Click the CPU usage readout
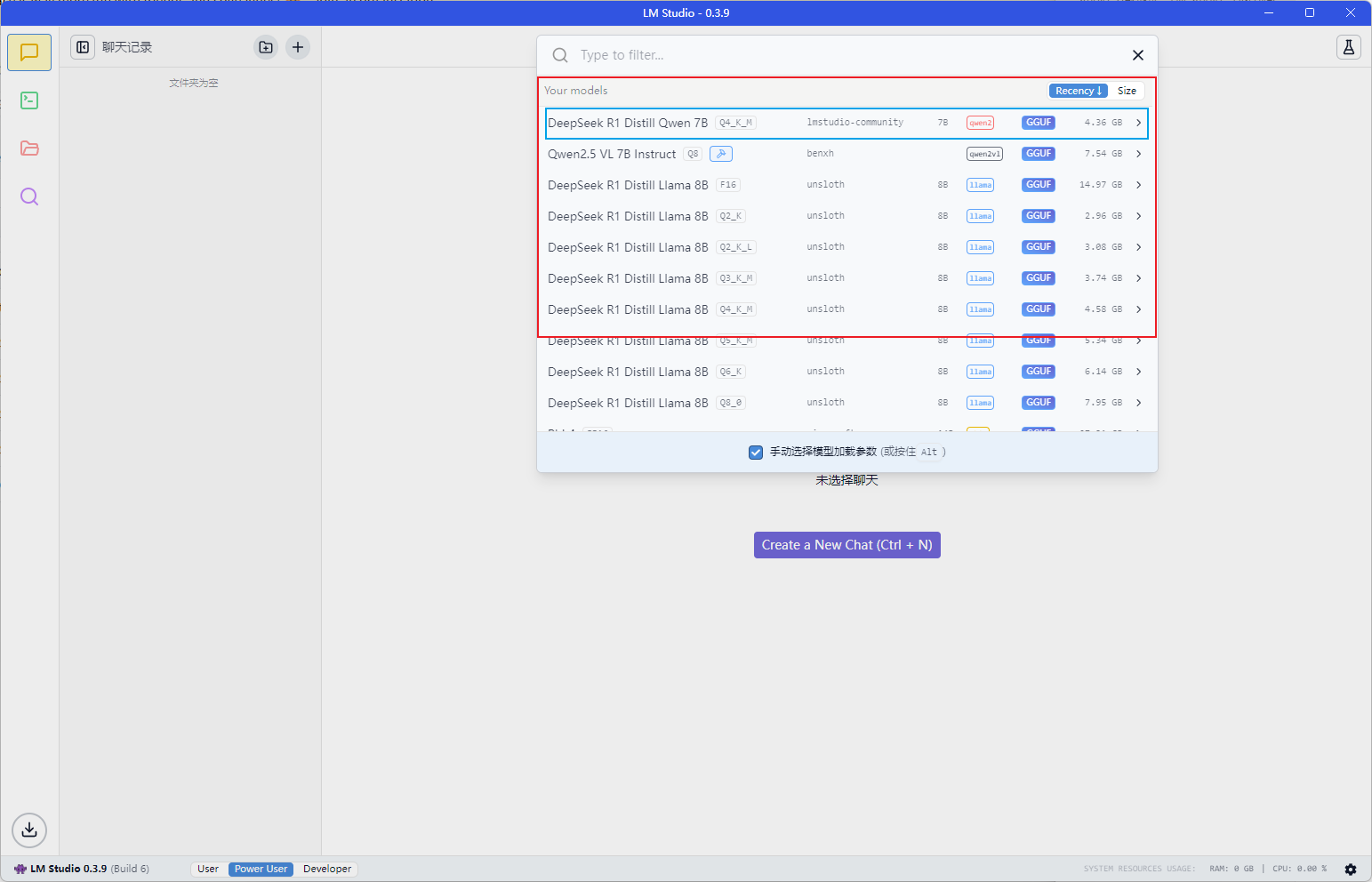The width and height of the screenshot is (1372, 882). point(1299,869)
